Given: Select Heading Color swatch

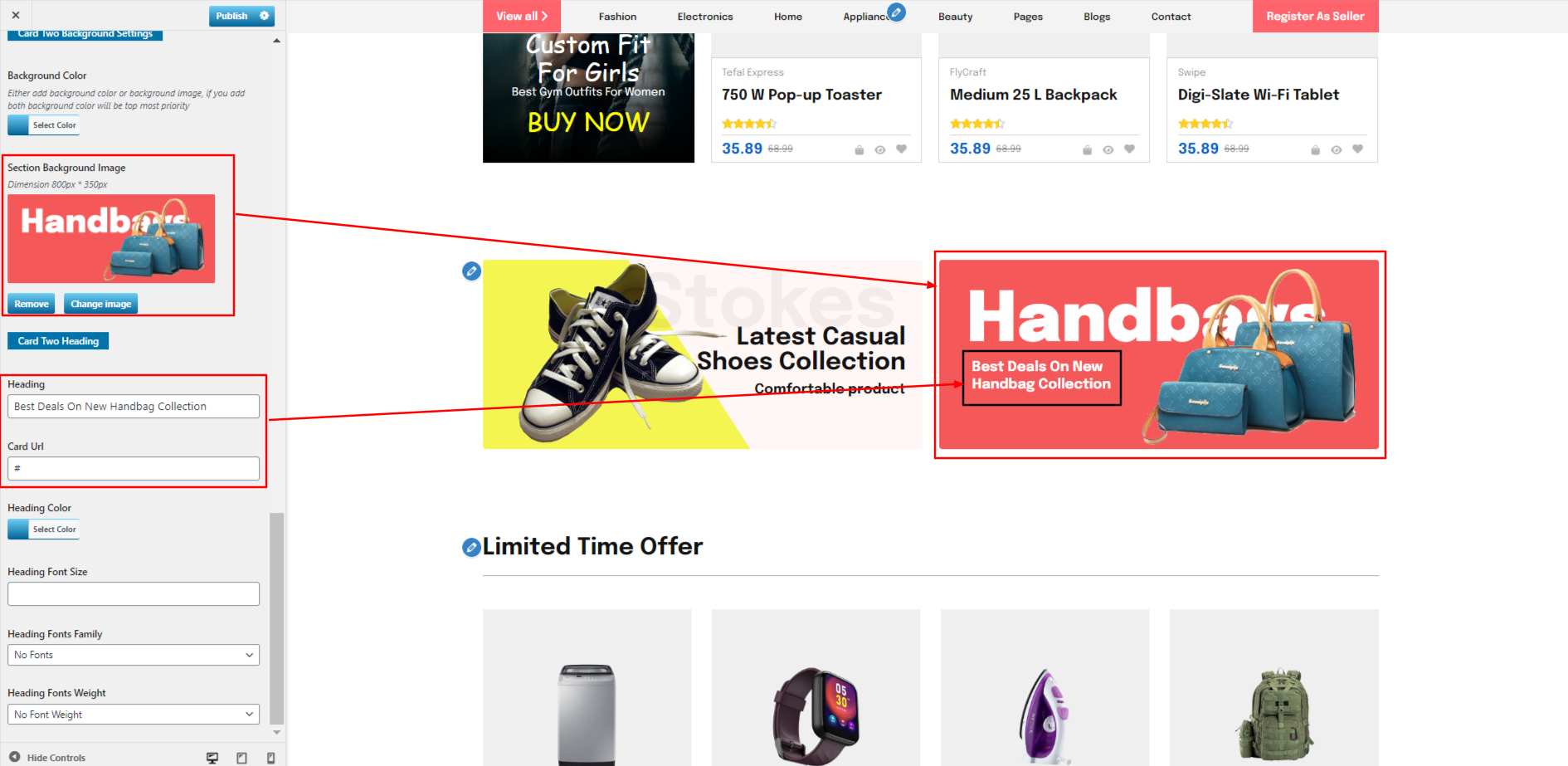Looking at the screenshot, I should [44, 529].
